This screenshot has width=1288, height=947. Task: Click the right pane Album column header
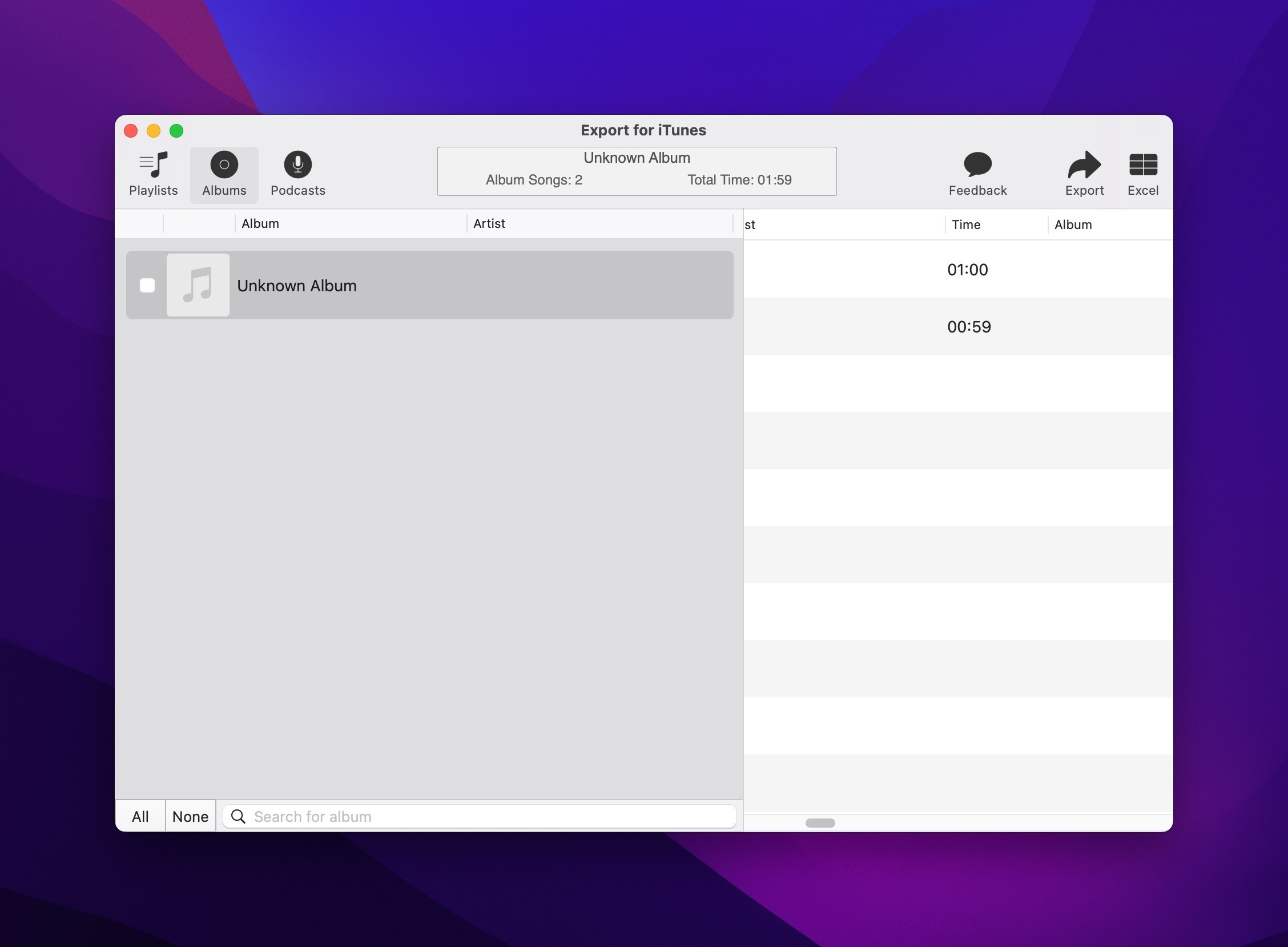pos(1073,224)
